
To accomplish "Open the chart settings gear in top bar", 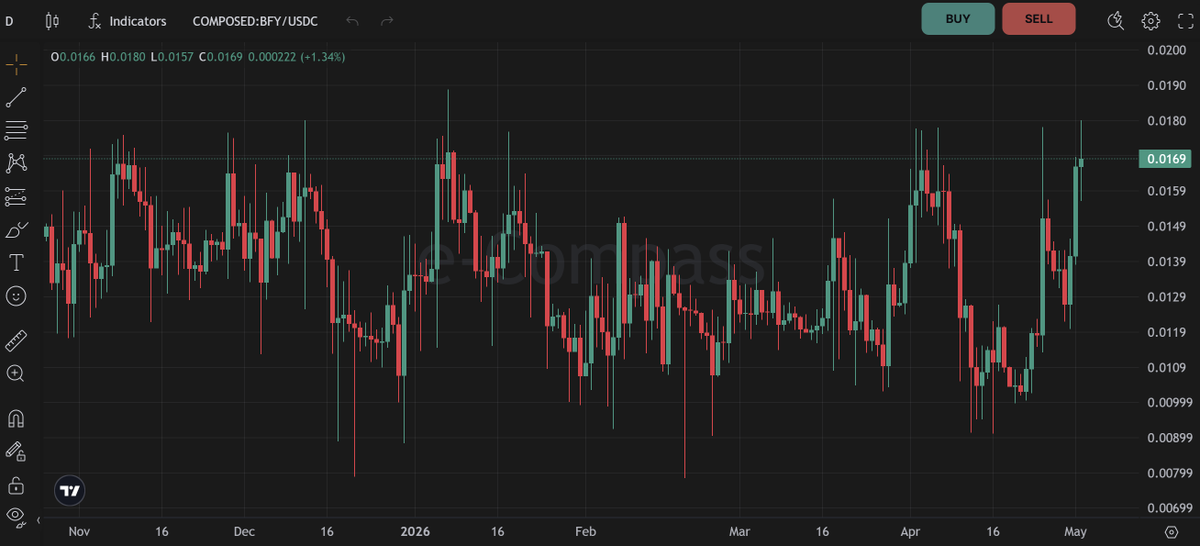I will coord(1151,20).
